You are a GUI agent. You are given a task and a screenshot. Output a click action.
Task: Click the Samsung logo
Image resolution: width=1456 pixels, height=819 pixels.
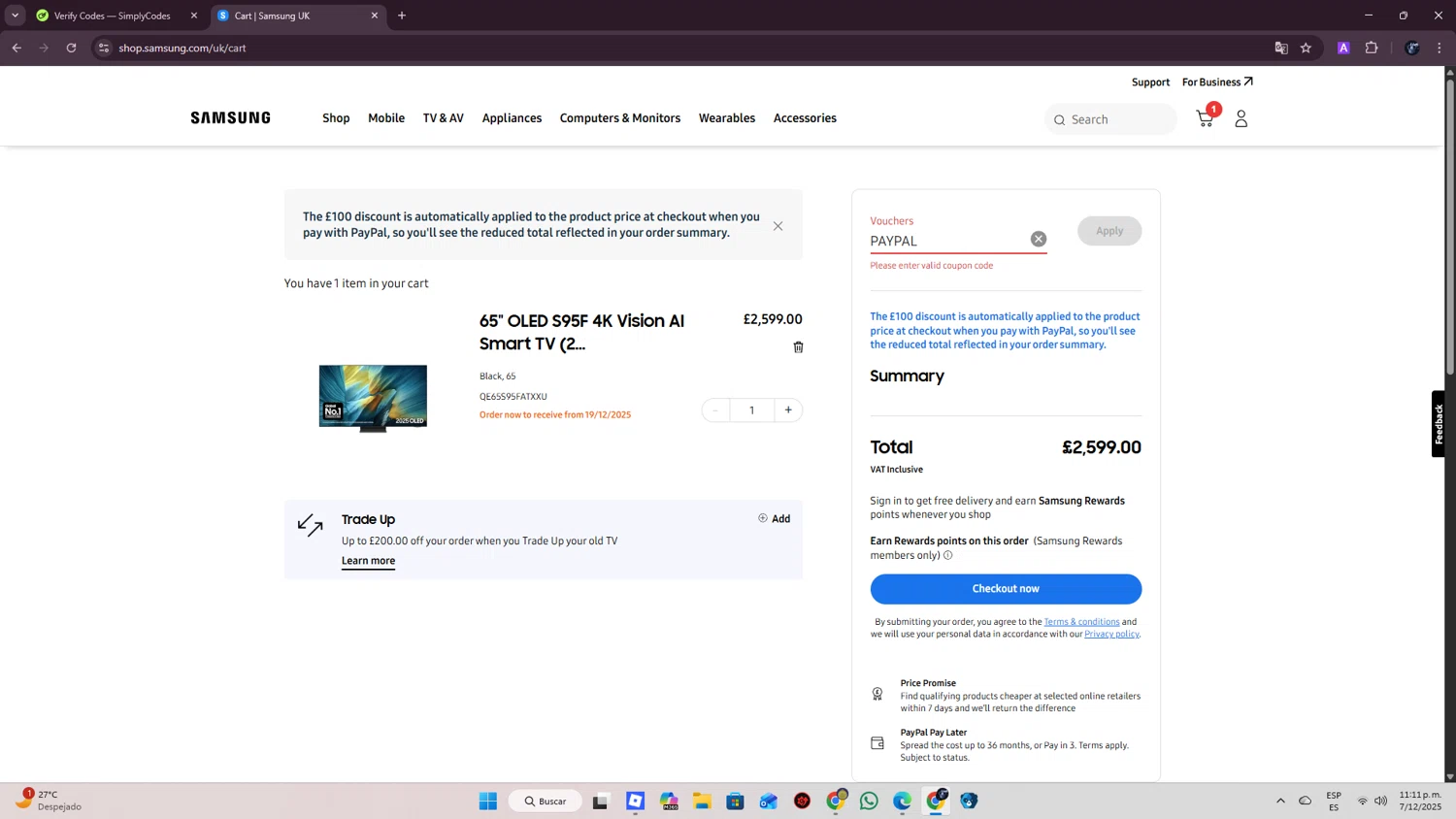[230, 118]
